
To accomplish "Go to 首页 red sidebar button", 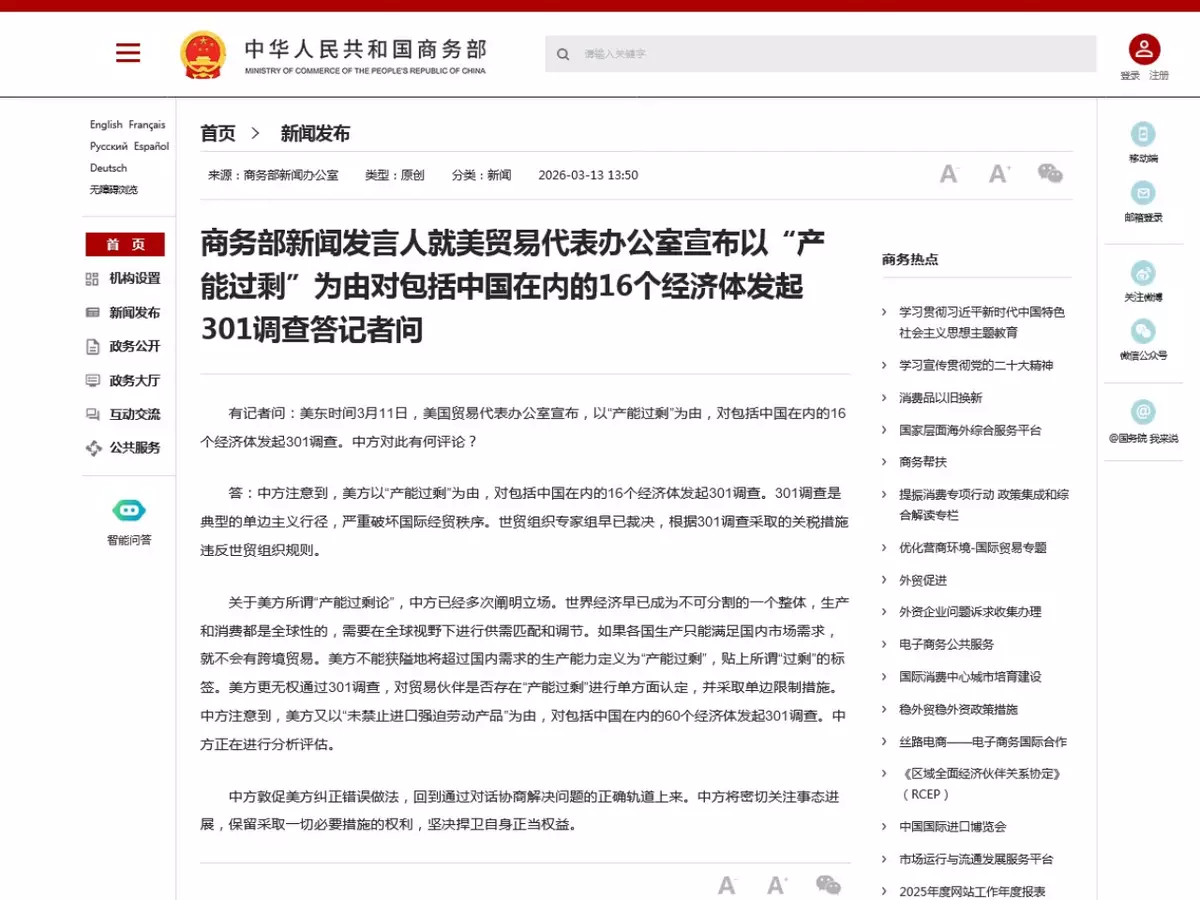I will pos(125,245).
